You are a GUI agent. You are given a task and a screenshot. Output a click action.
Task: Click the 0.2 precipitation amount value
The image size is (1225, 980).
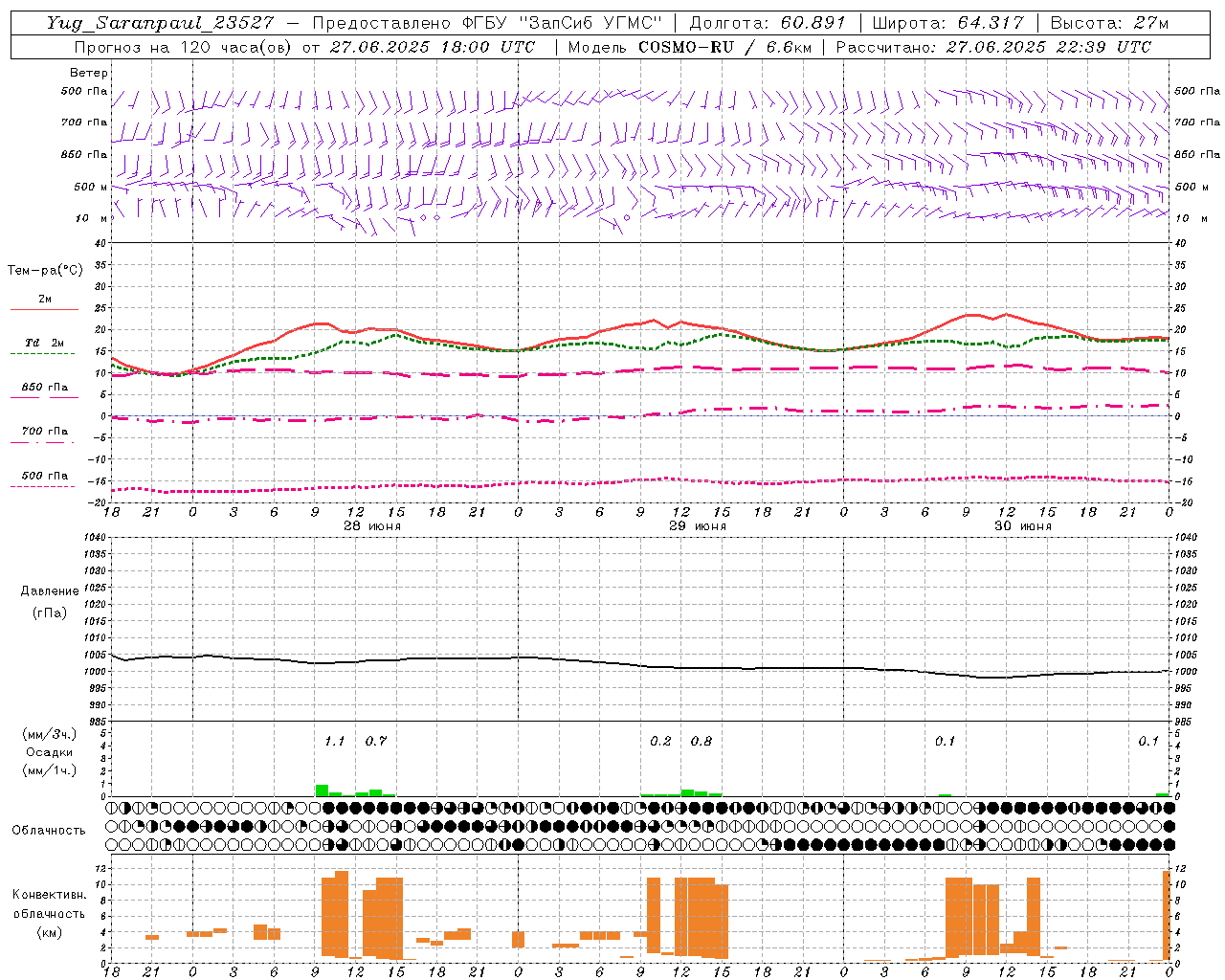click(660, 741)
